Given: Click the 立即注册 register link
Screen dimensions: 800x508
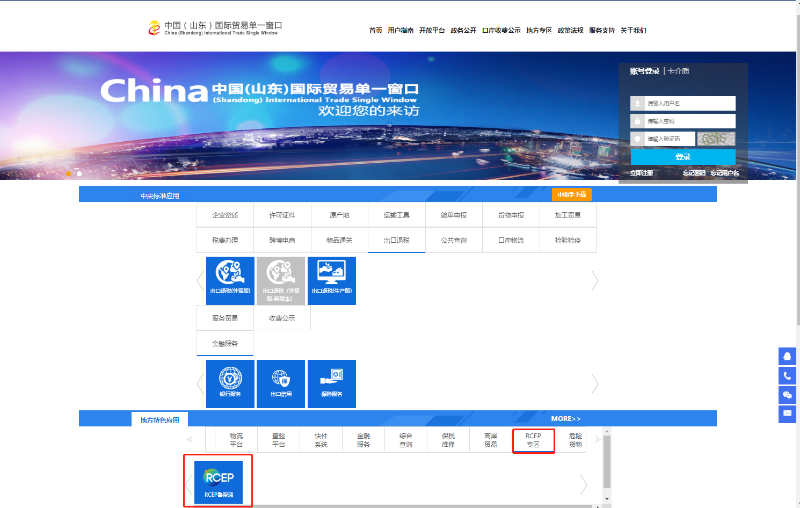Looking at the screenshot, I should coord(641,173).
